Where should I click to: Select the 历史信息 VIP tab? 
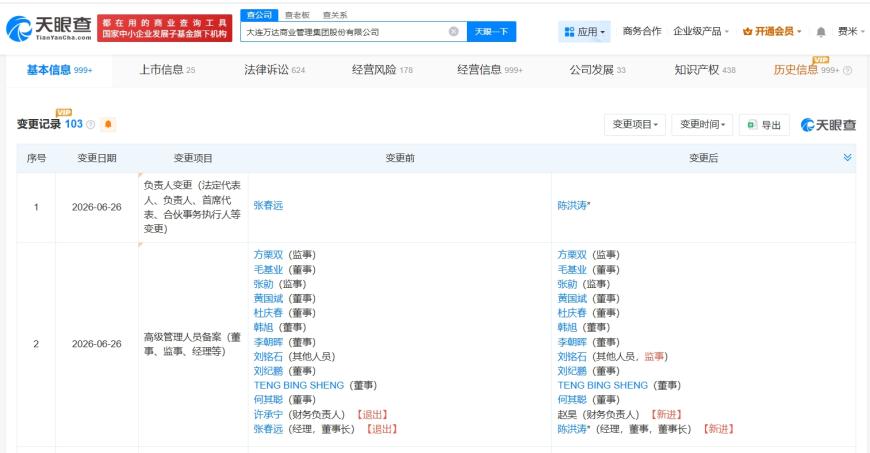pos(806,70)
